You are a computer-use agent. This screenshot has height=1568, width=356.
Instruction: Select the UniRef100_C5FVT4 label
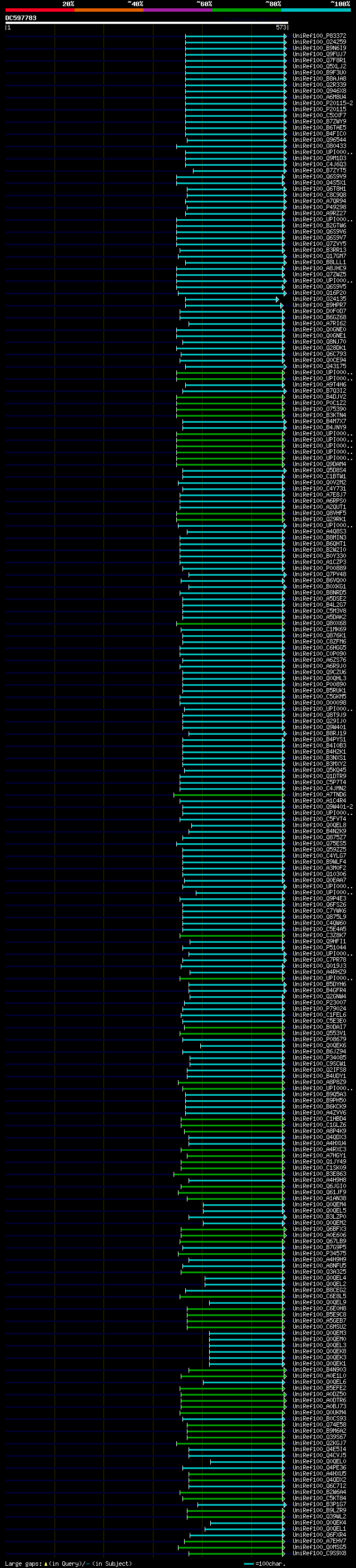pyautogui.click(x=319, y=819)
